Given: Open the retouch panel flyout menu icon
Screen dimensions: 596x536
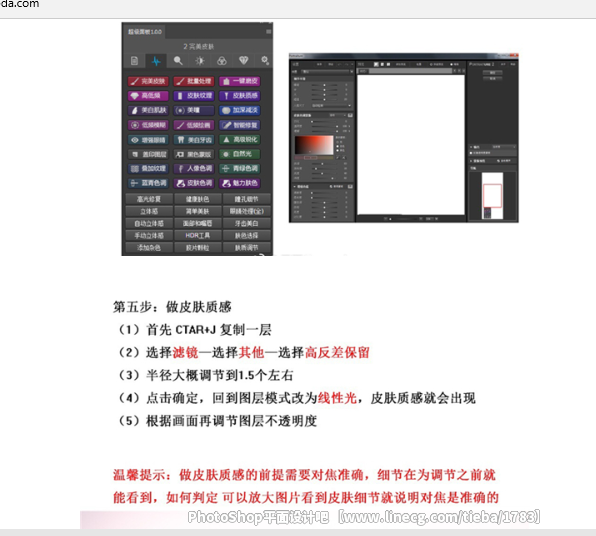Looking at the screenshot, I should click(269, 32).
